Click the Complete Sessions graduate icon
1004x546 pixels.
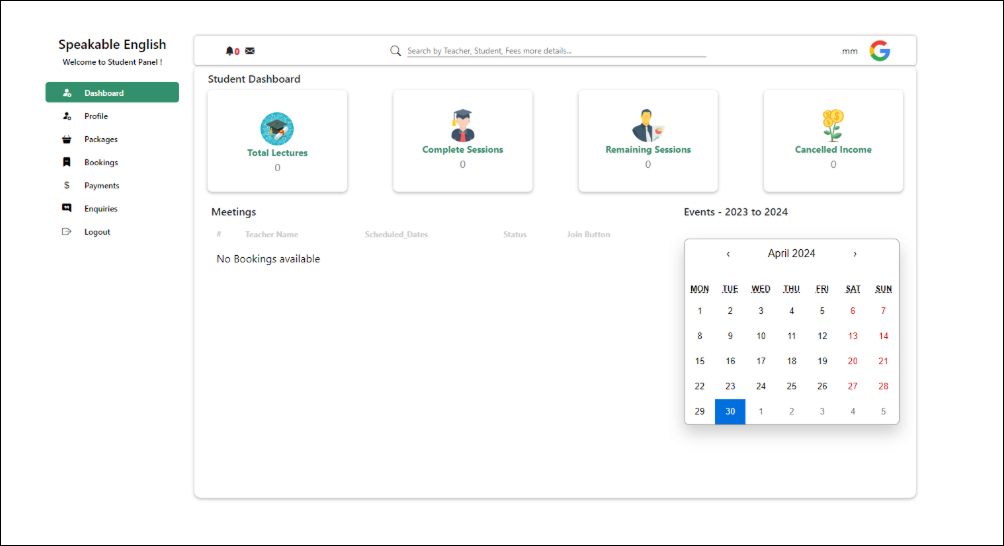462,125
